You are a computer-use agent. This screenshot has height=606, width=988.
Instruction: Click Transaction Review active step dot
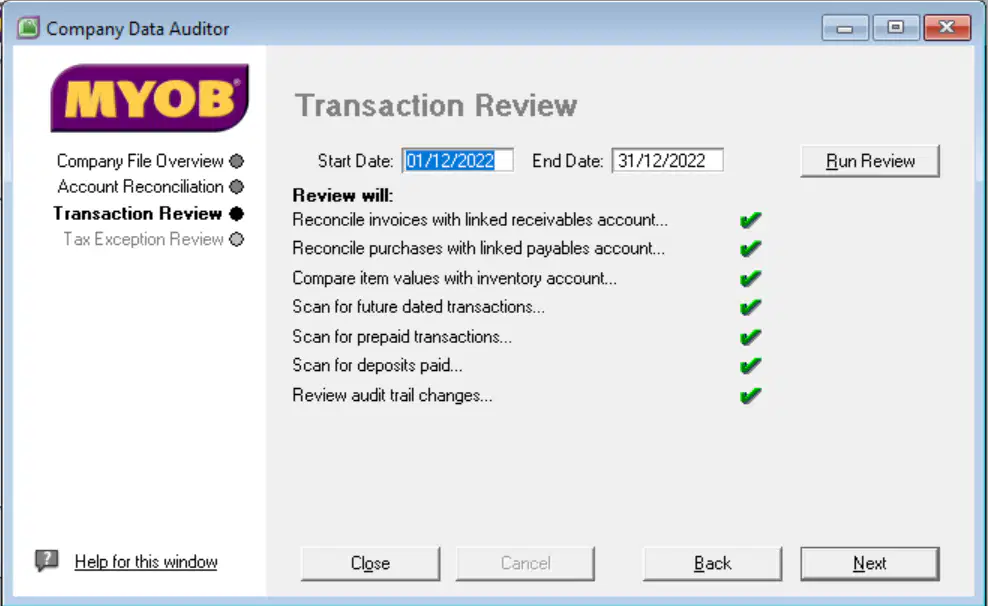236,214
